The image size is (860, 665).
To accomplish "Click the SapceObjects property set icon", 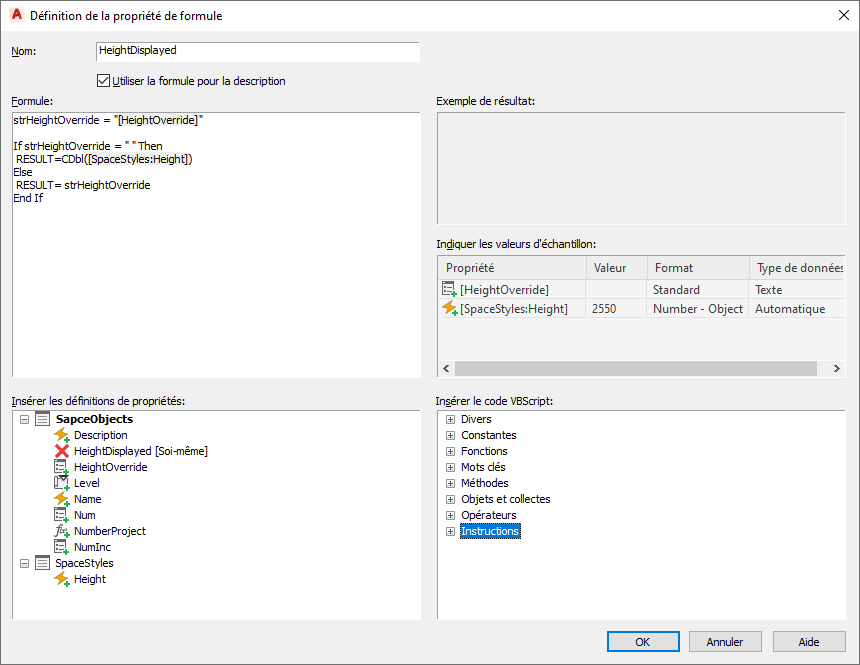I will 43,419.
